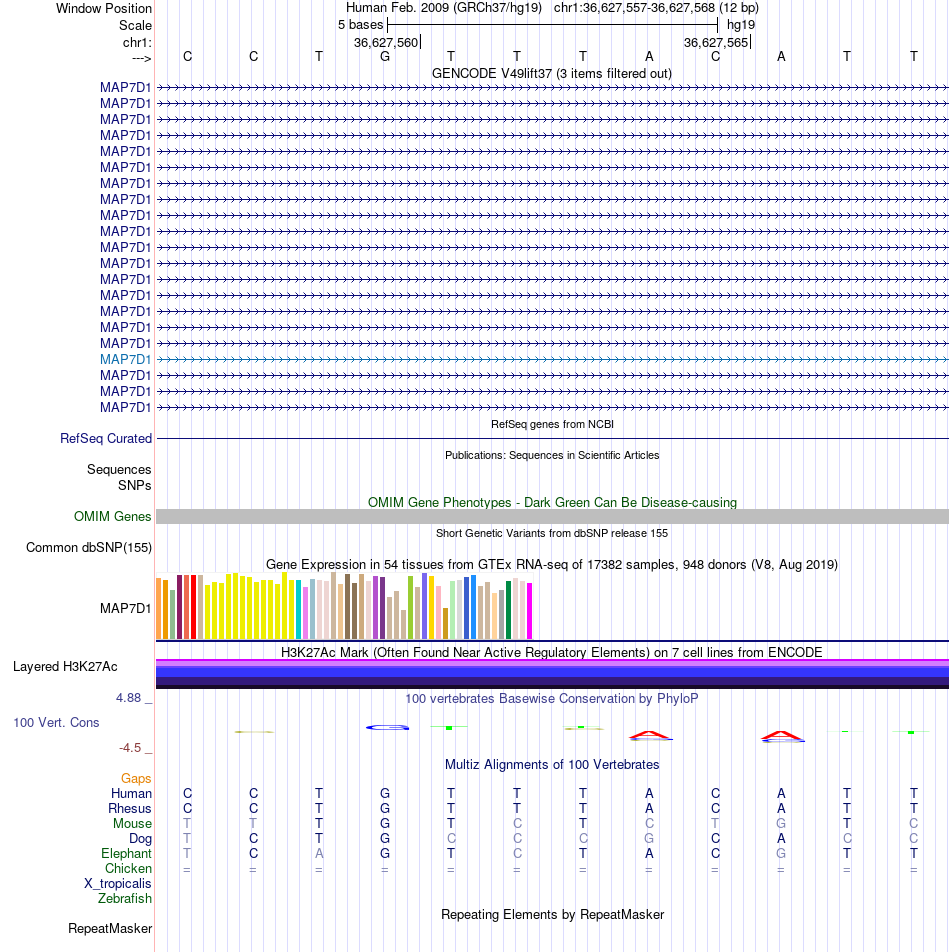The width and height of the screenshot is (950, 952).
Task: Click the 4.88 PhyloP upper limit value
Action: click(128, 698)
